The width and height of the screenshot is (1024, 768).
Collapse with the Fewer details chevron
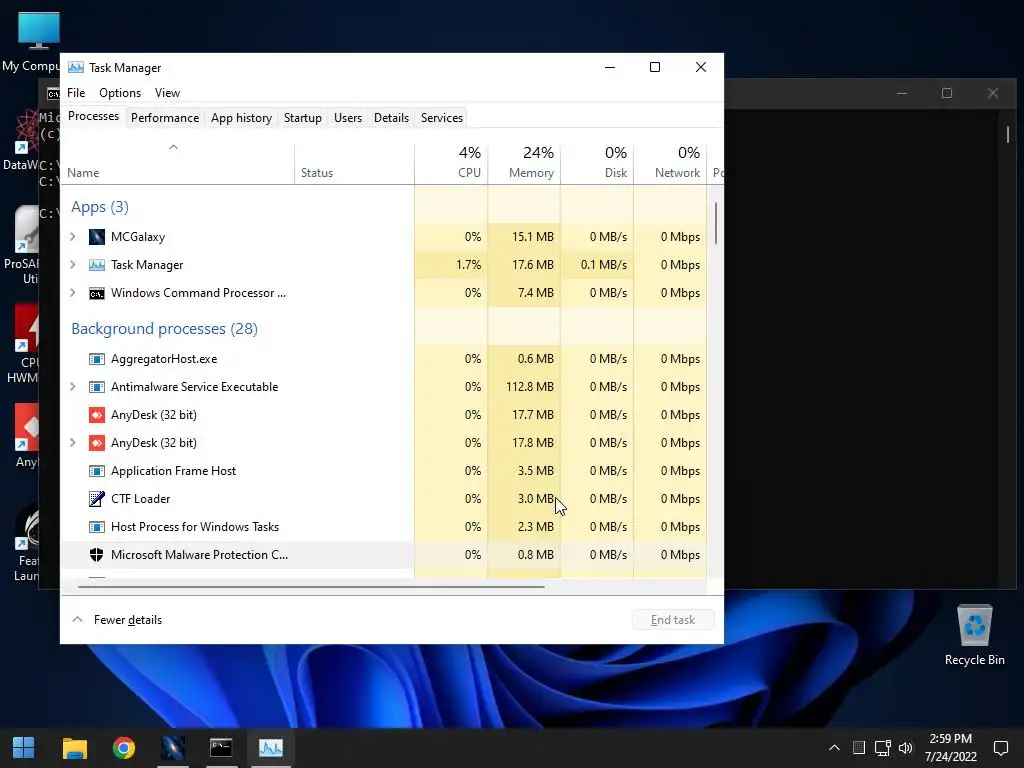click(77, 619)
